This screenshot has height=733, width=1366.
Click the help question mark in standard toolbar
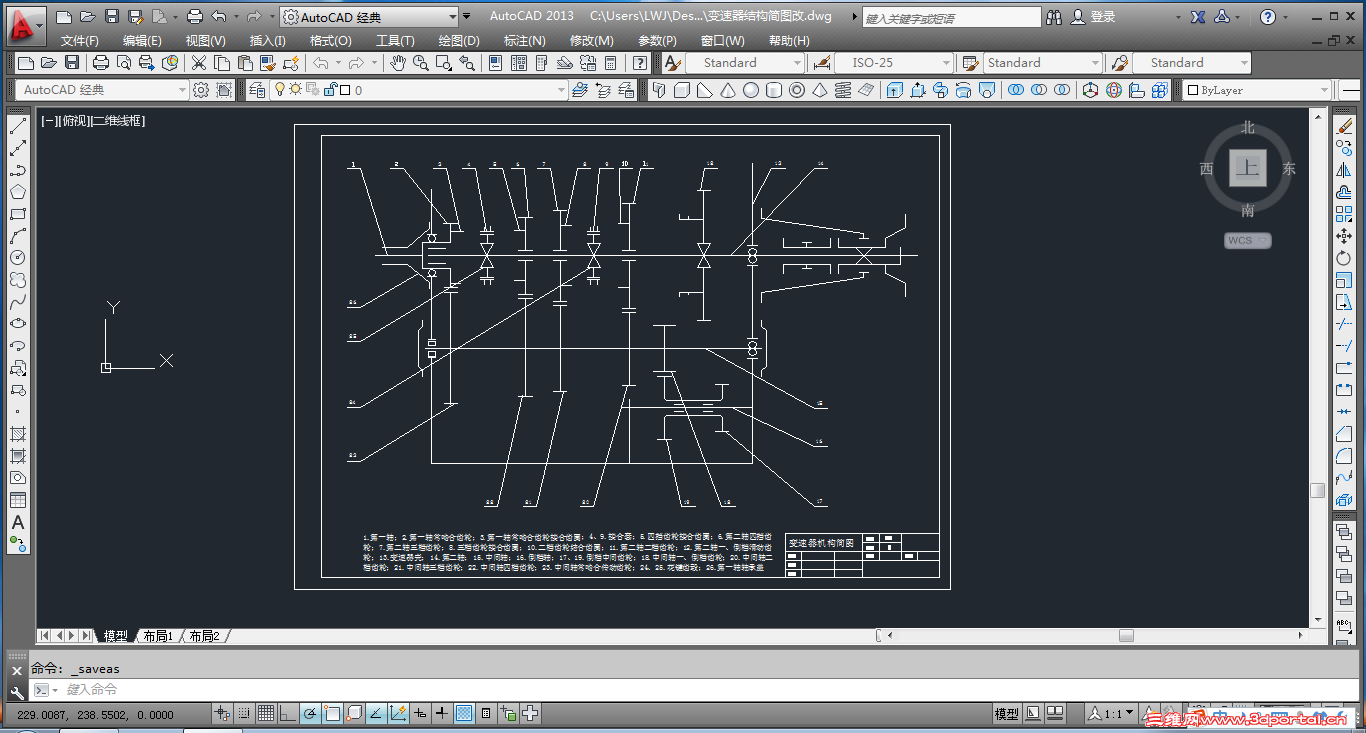(x=639, y=63)
